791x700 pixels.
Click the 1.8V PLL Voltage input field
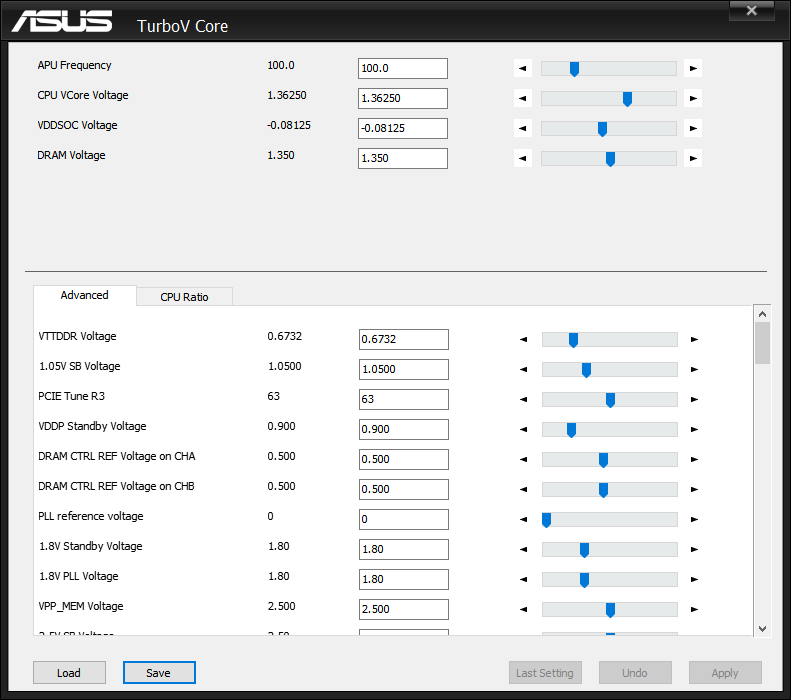[404, 579]
